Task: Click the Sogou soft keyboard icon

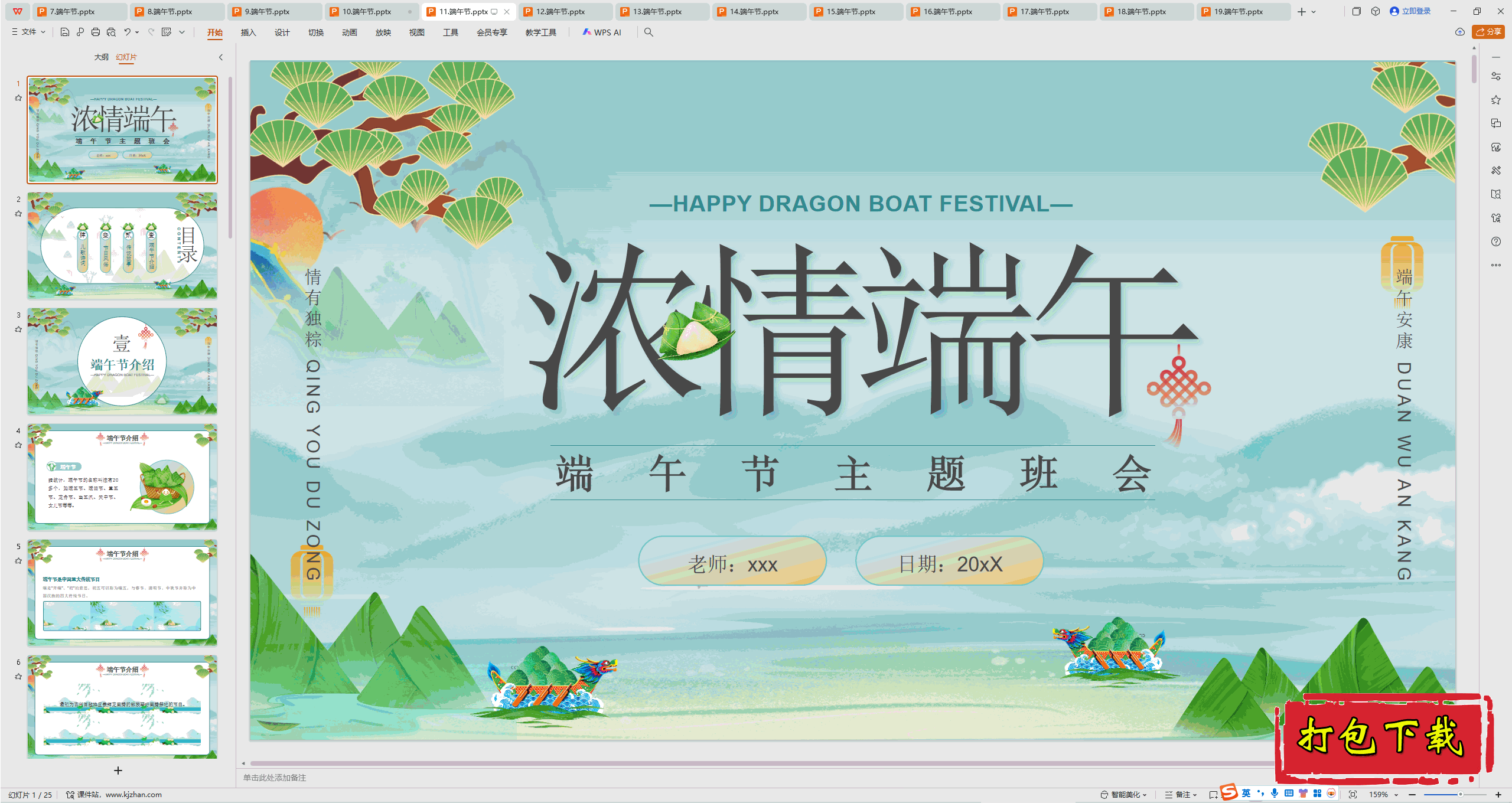Action: (1289, 793)
